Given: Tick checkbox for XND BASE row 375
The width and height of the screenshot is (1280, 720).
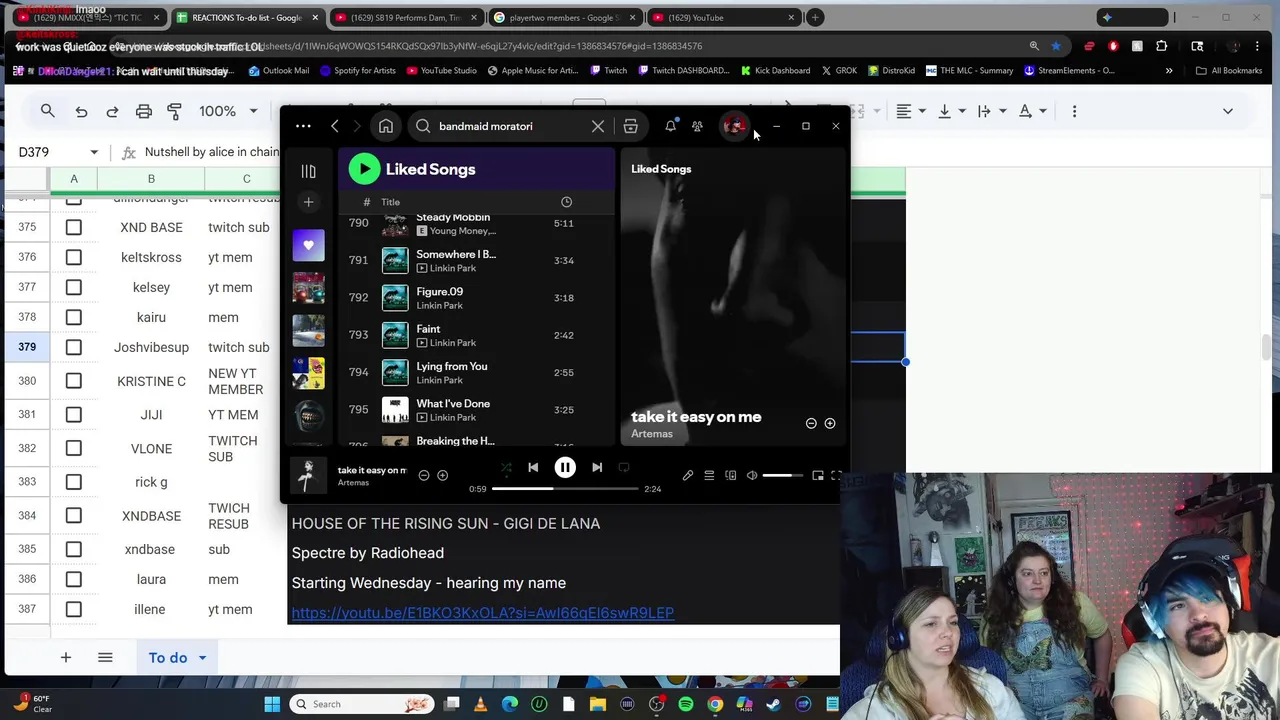Looking at the screenshot, I should click(x=74, y=227).
